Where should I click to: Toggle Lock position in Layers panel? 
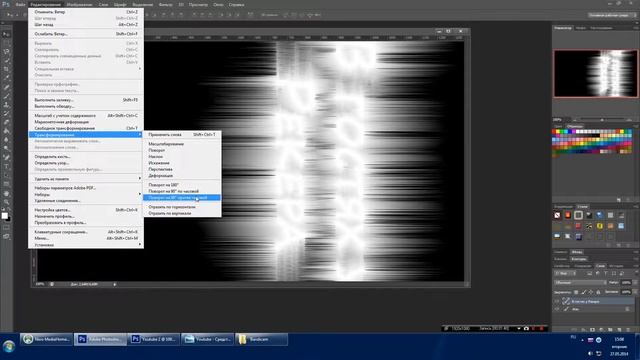(591, 292)
